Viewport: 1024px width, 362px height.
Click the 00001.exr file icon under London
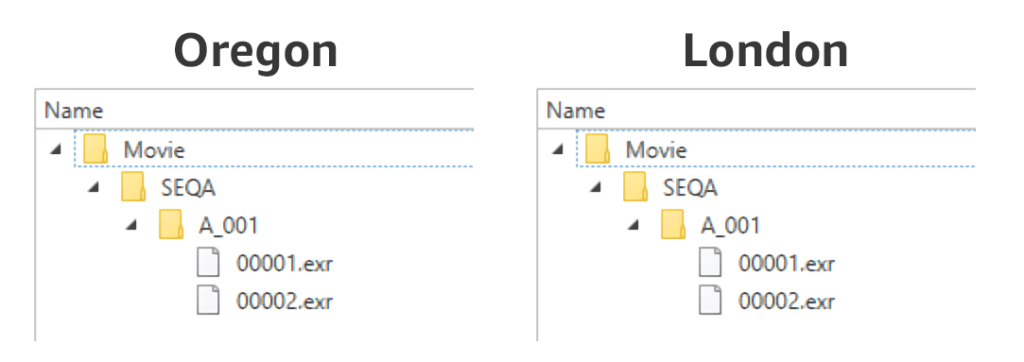point(711,263)
